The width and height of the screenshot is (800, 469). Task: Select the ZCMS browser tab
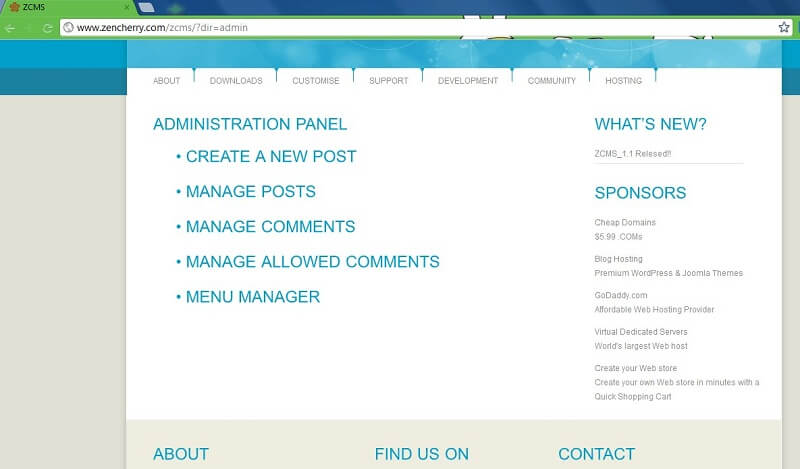66,7
